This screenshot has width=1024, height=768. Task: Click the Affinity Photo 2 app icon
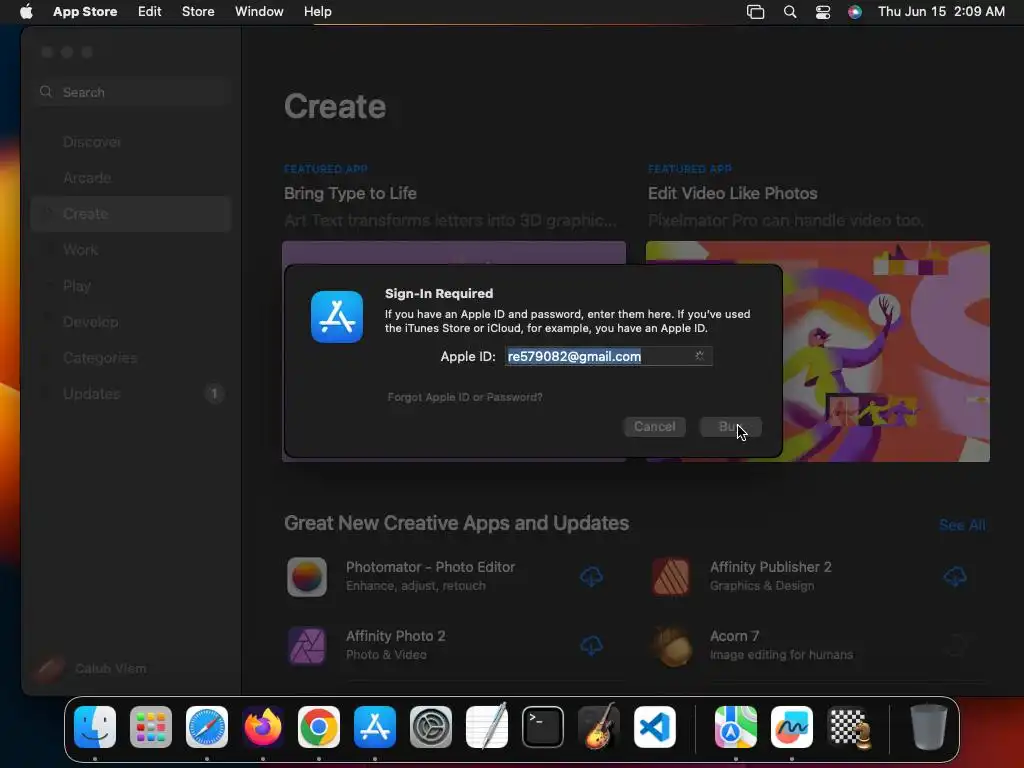[307, 645]
